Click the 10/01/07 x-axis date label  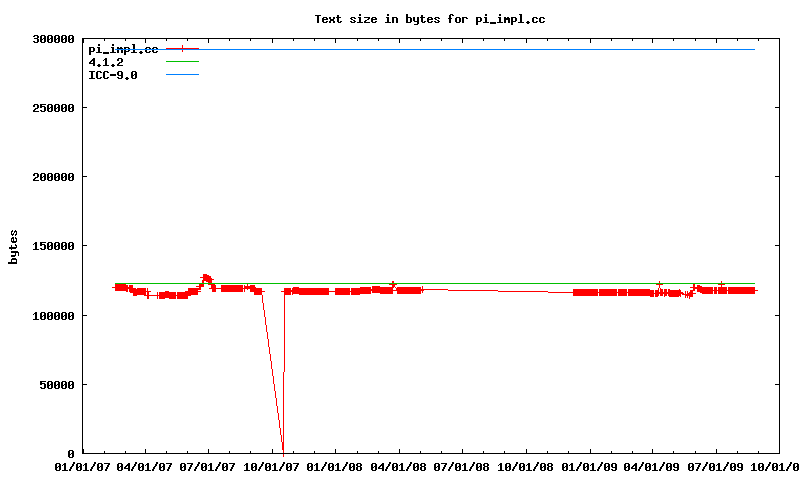tap(272, 466)
